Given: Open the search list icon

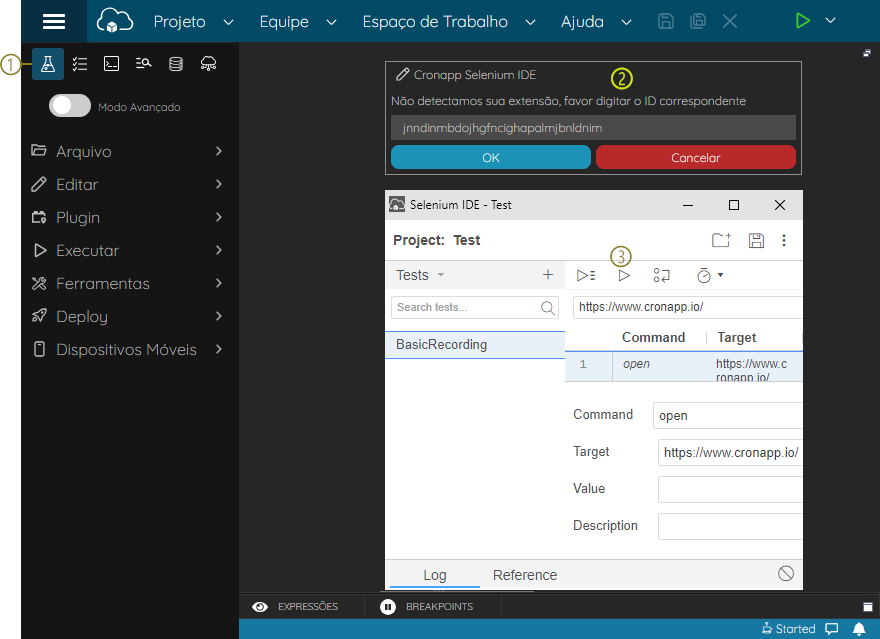Looking at the screenshot, I should coord(144,64).
